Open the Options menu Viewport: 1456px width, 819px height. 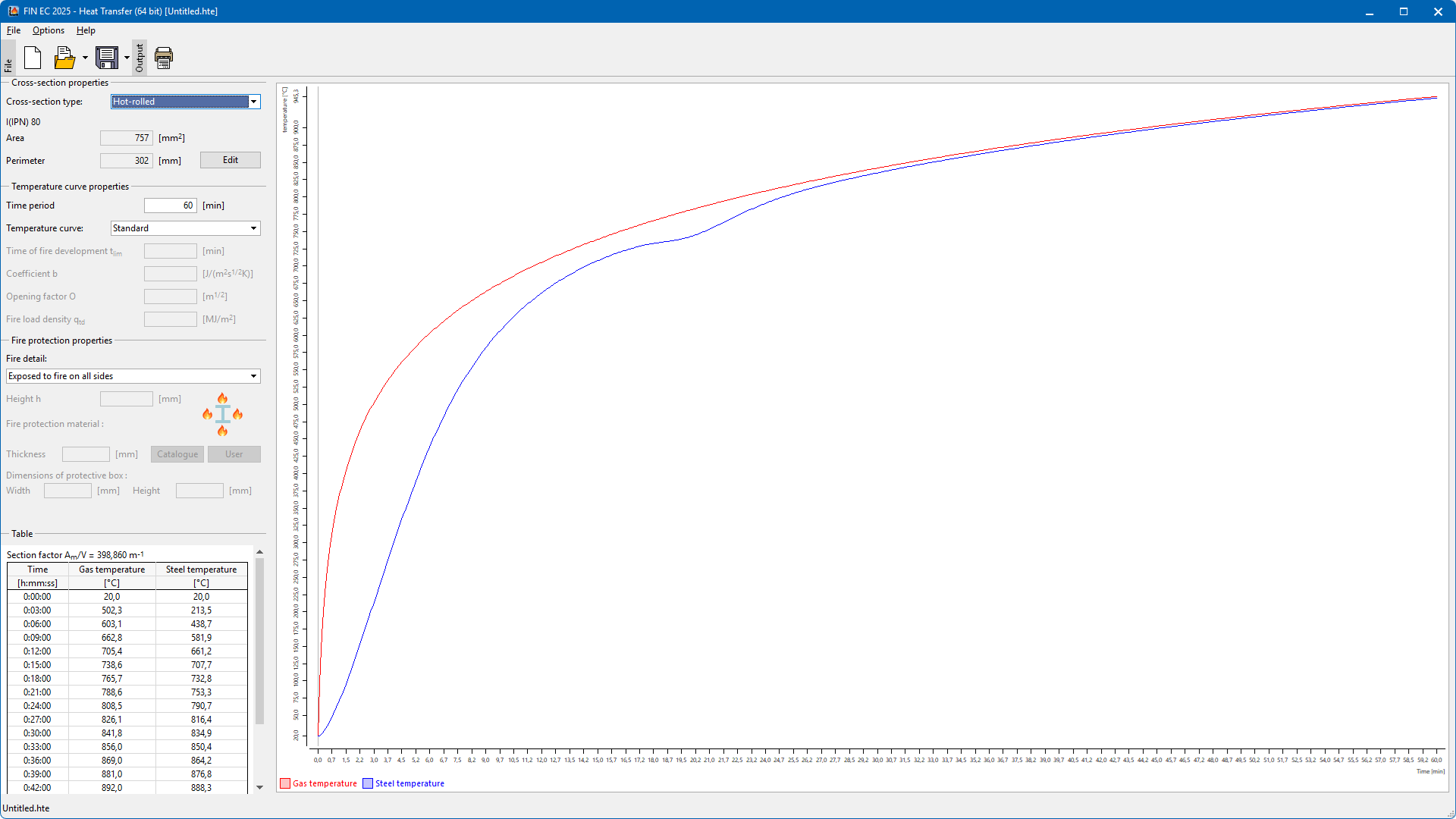(x=48, y=30)
